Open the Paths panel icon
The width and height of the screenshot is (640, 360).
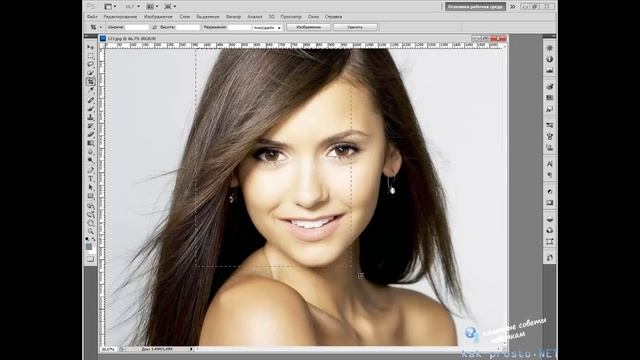[x=550, y=242]
